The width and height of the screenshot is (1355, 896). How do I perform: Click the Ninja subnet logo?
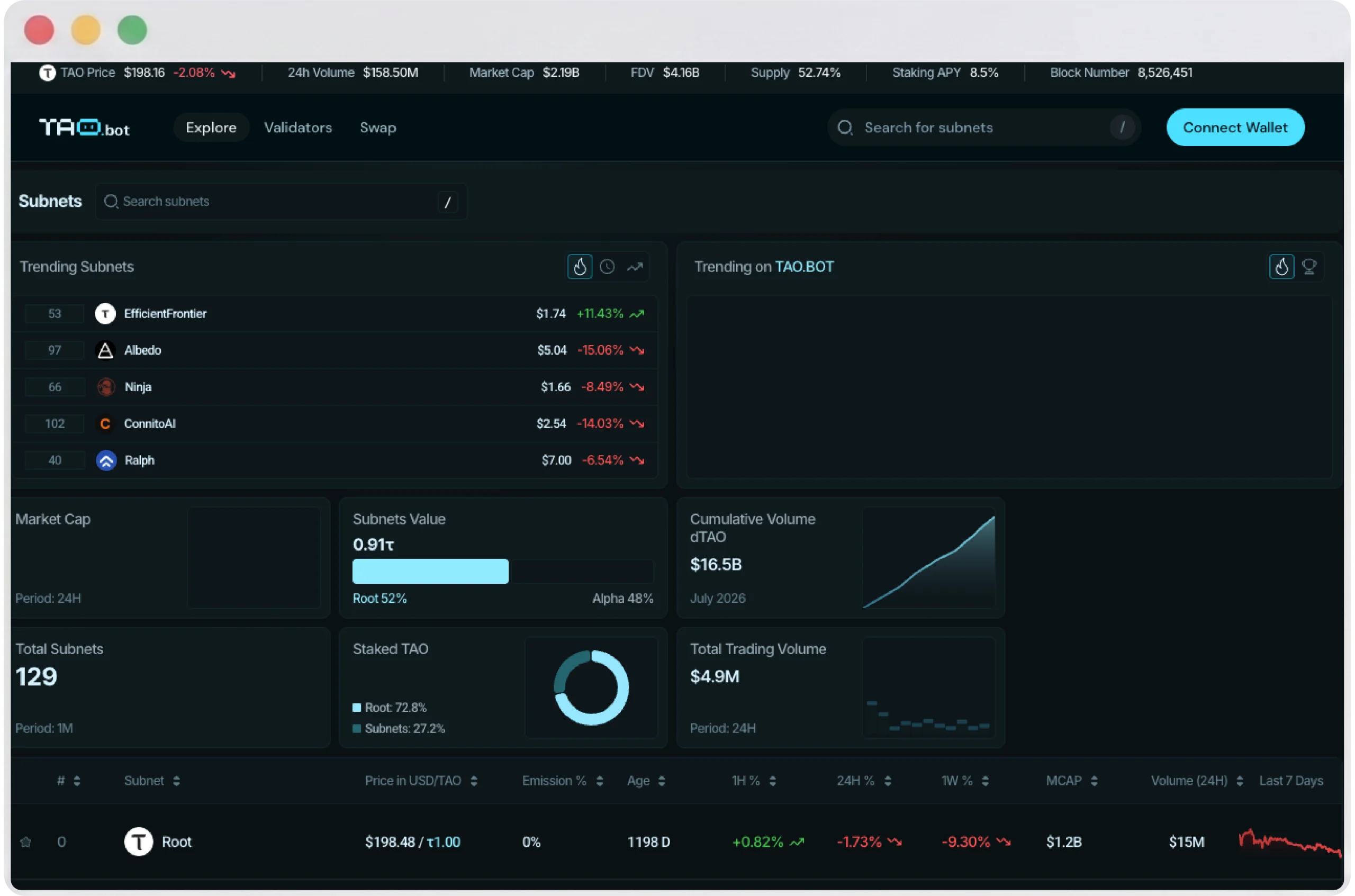click(105, 387)
